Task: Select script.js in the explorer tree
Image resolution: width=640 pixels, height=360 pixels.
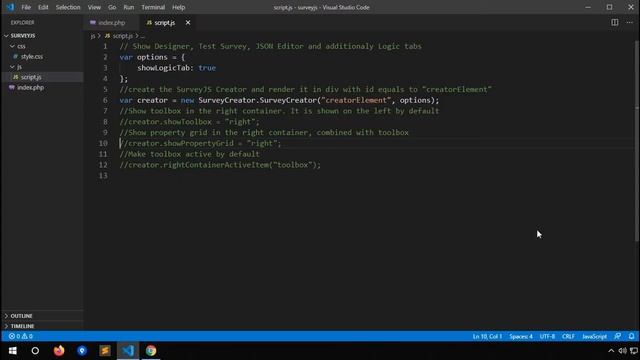Action: [31, 77]
